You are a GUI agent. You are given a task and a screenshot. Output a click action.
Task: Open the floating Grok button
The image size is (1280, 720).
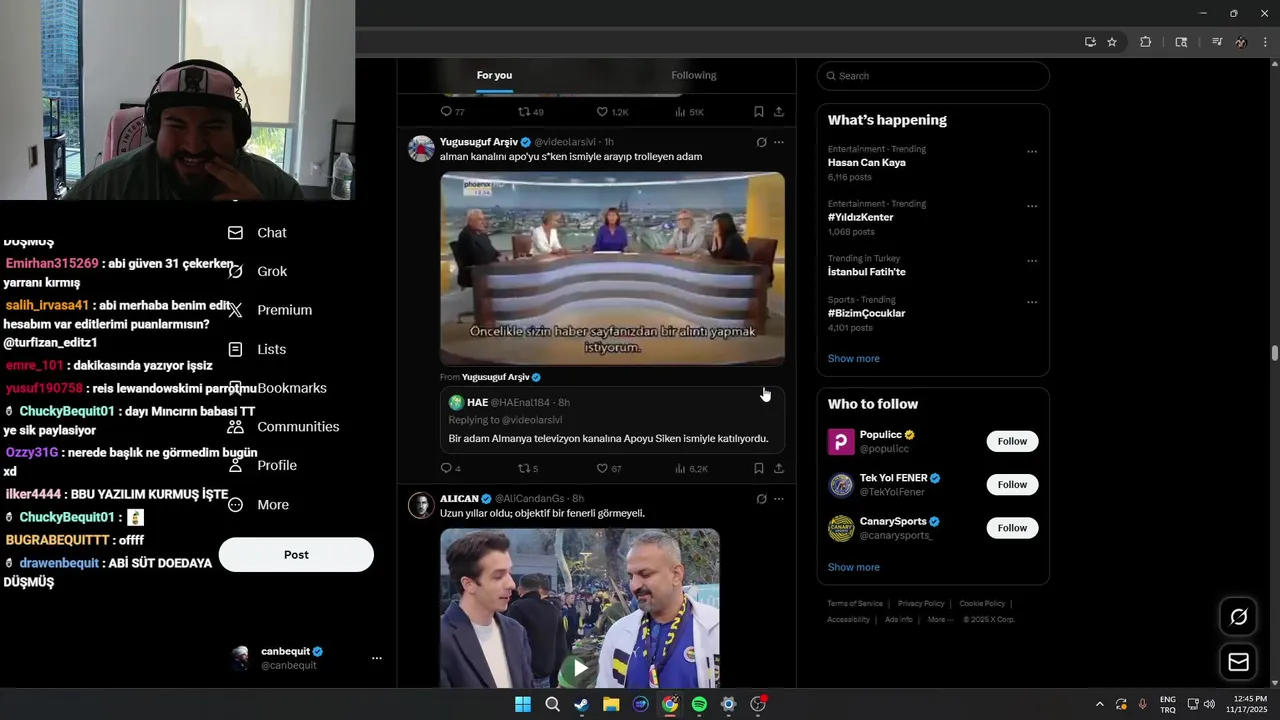(1238, 617)
